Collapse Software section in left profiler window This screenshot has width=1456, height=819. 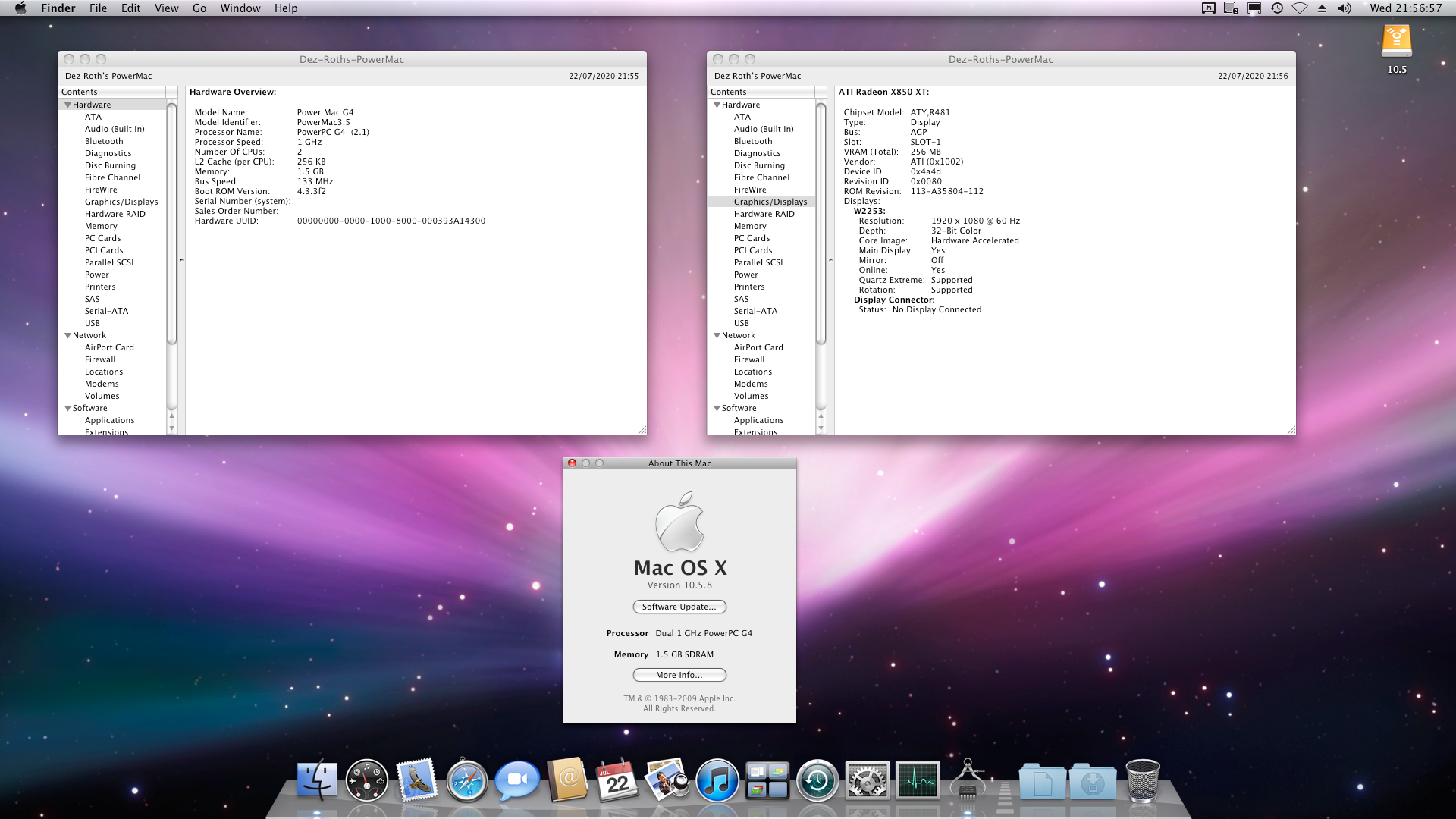(x=67, y=409)
